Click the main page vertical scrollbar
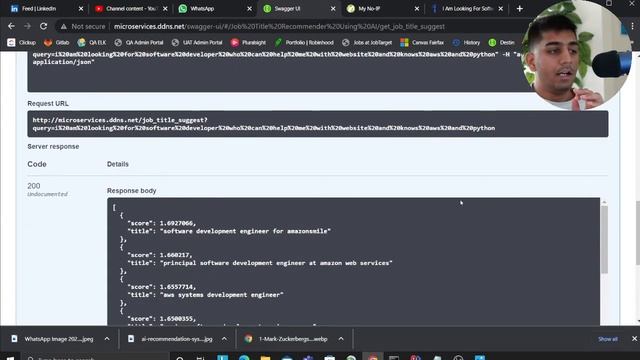The image size is (640, 360). point(637,233)
